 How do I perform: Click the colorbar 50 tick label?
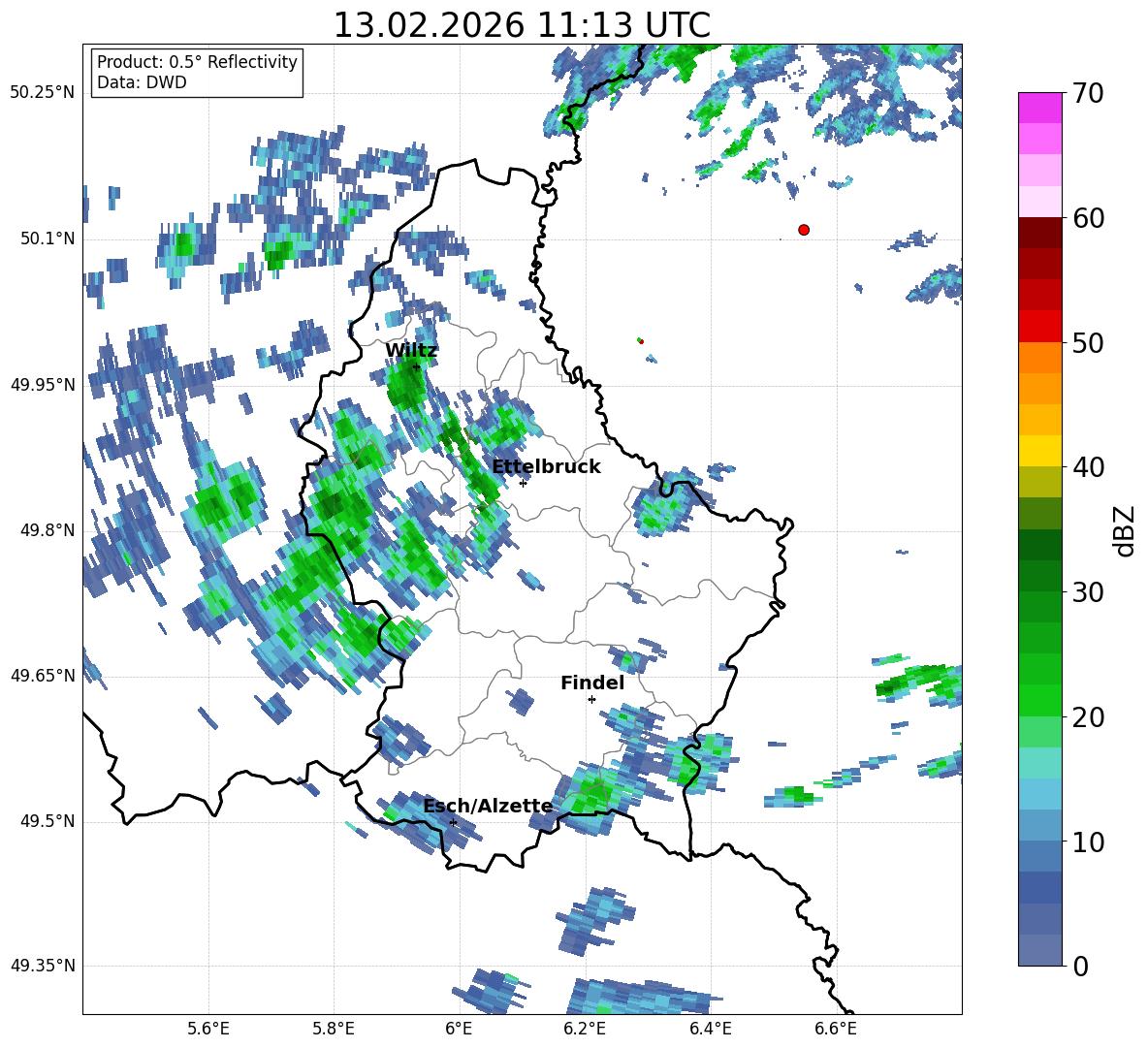[1088, 342]
